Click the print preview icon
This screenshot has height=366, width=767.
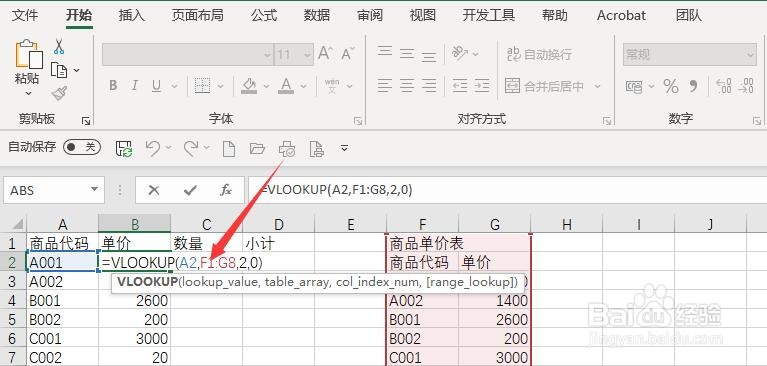(x=317, y=148)
